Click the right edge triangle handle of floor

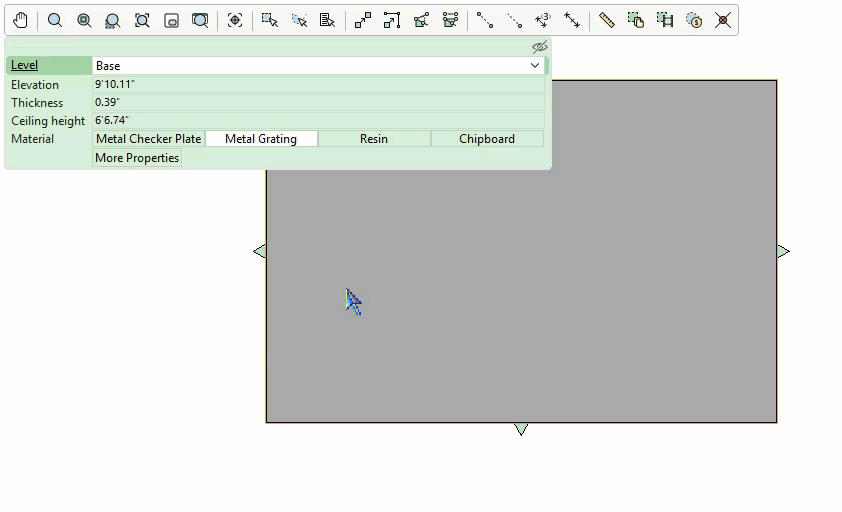[783, 251]
